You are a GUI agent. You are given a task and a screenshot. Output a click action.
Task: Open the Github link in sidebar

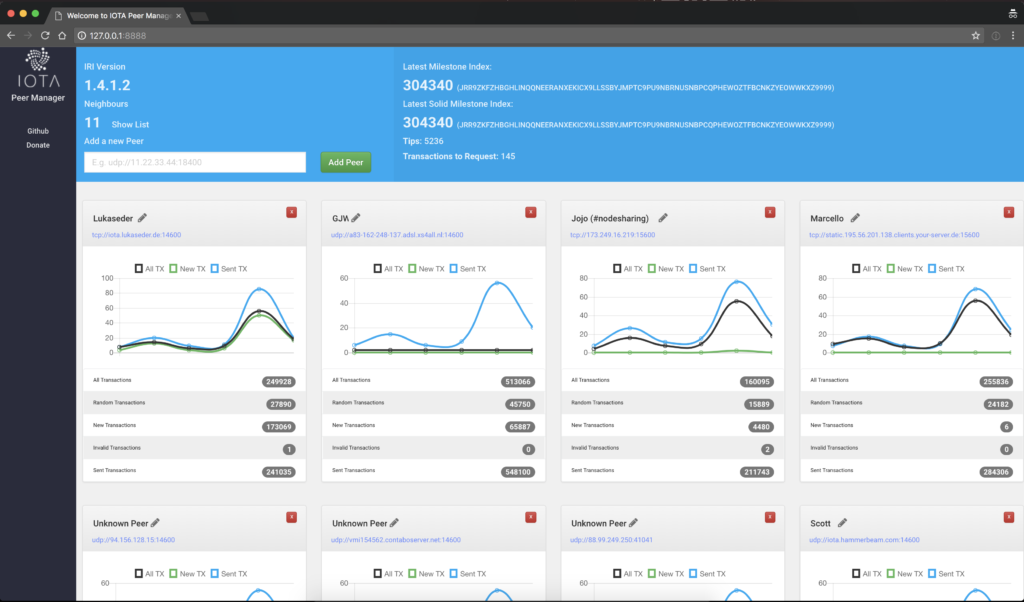38,131
